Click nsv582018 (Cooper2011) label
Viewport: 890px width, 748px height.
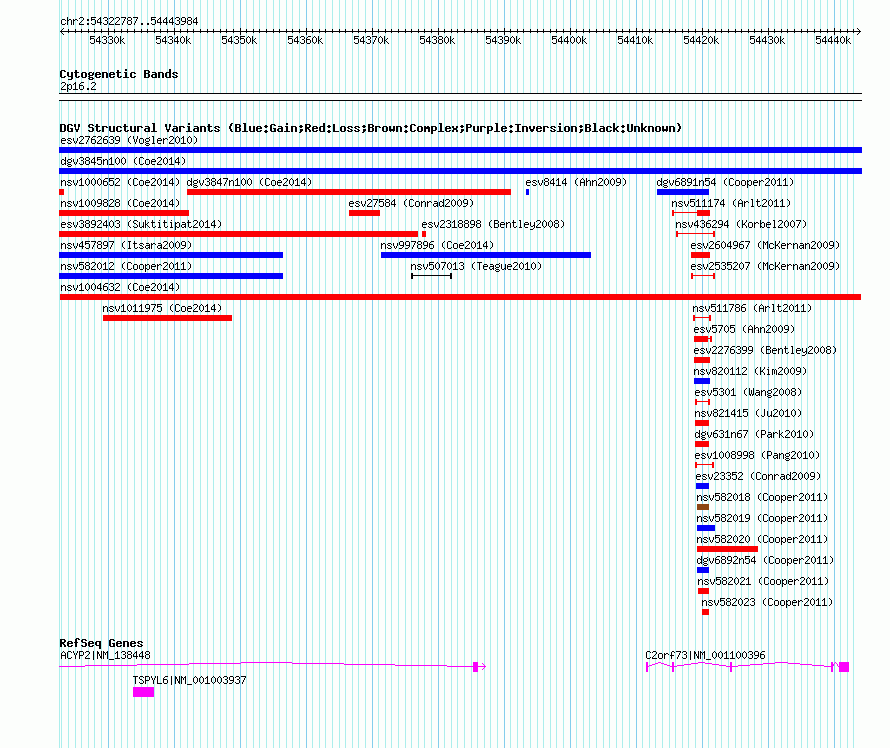point(762,497)
